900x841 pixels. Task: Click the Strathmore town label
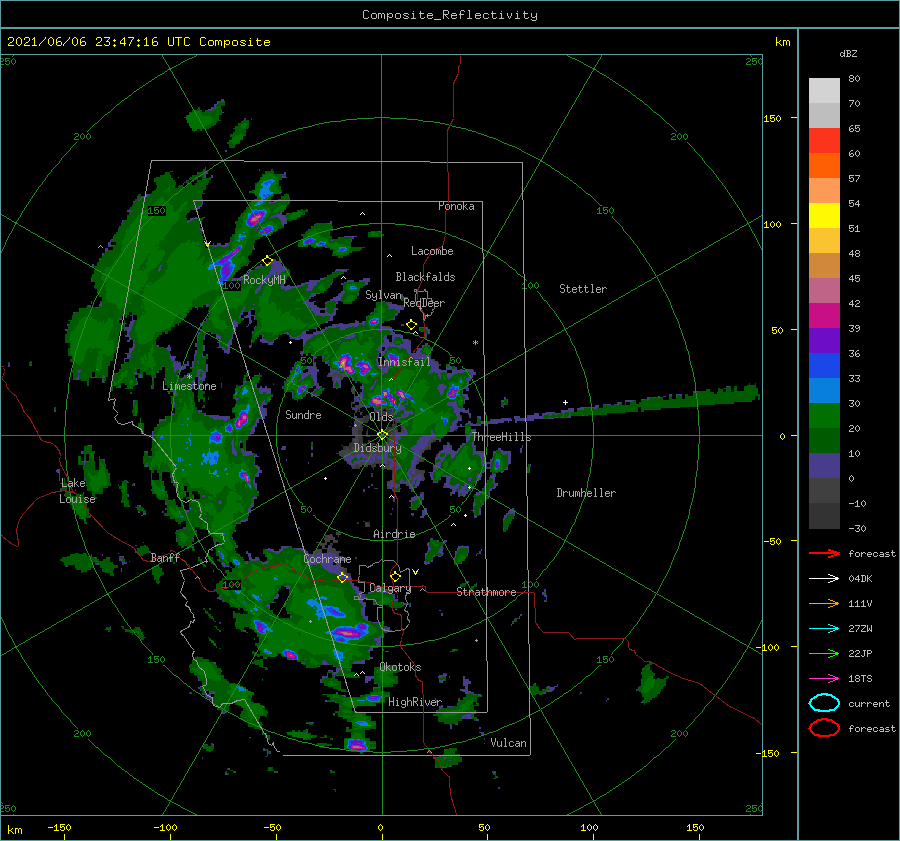coord(486,592)
